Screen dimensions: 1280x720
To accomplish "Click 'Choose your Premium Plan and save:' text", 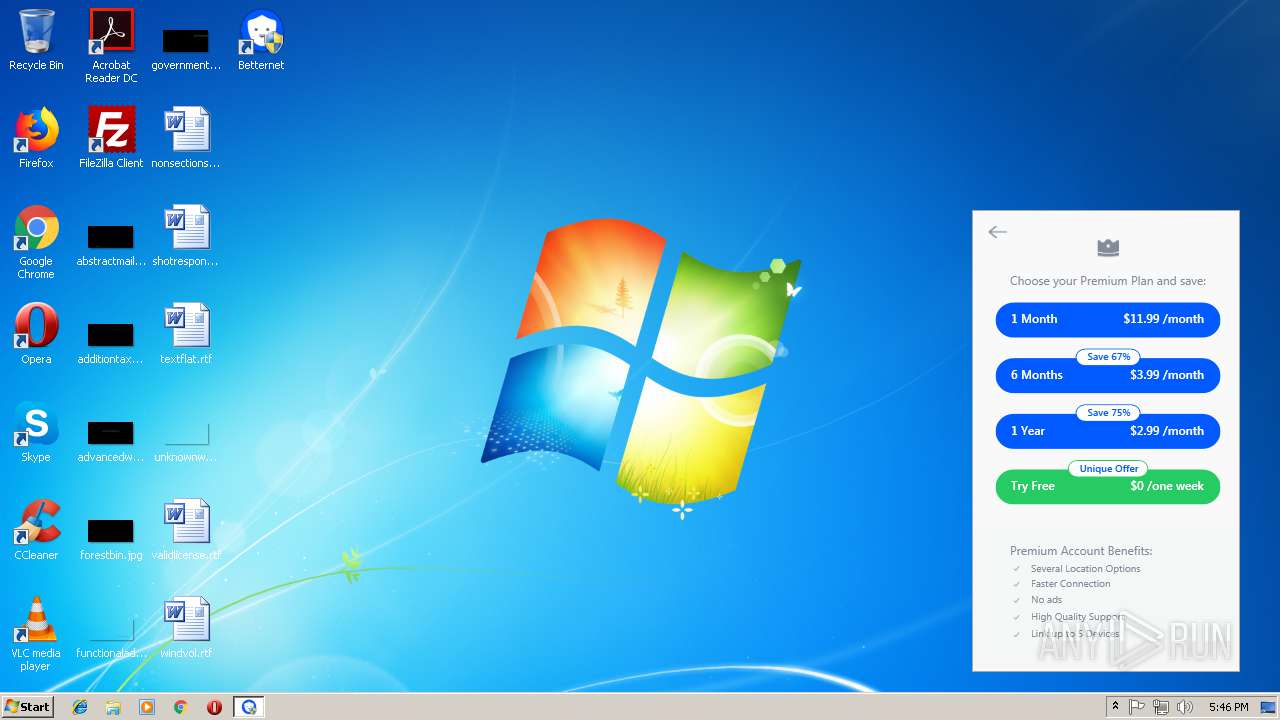I will pos(1108,281).
